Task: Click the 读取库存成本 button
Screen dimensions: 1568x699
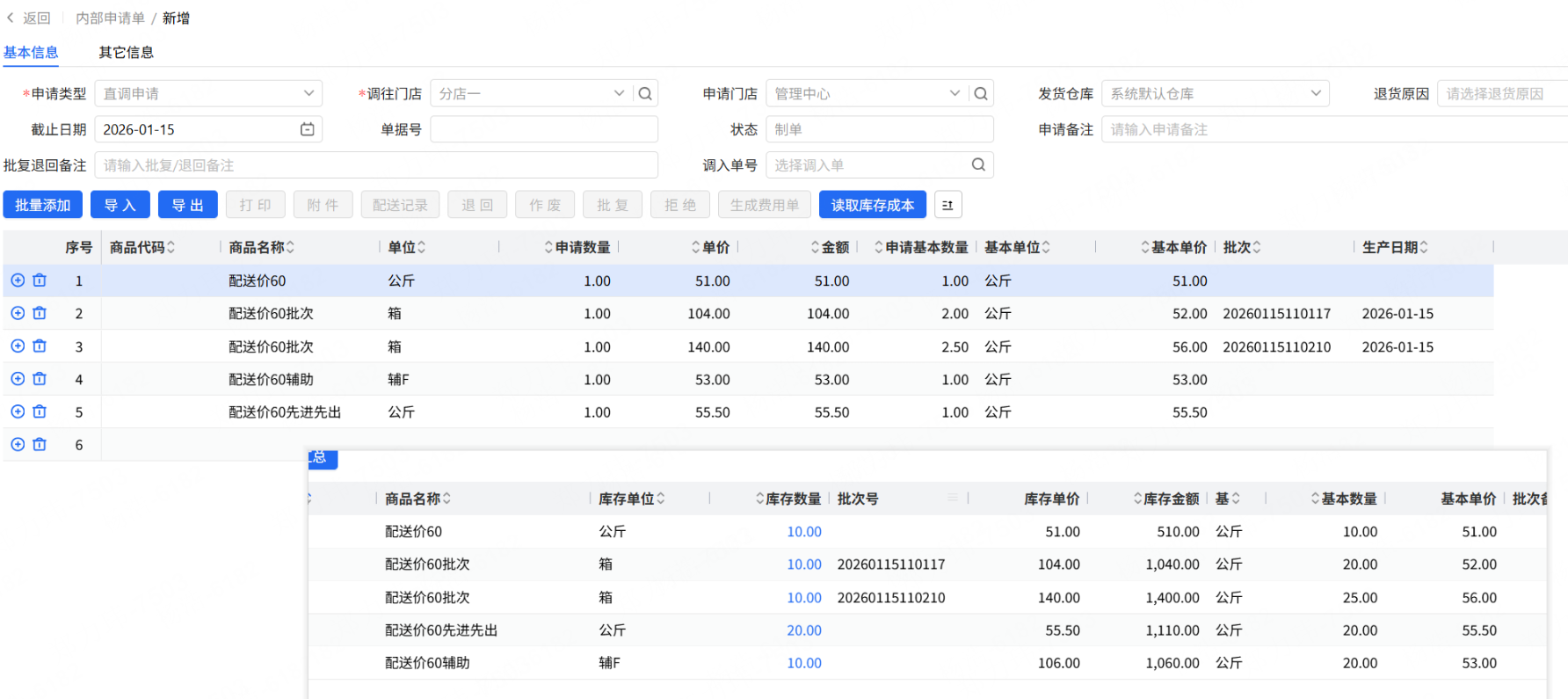Action: pos(872,205)
